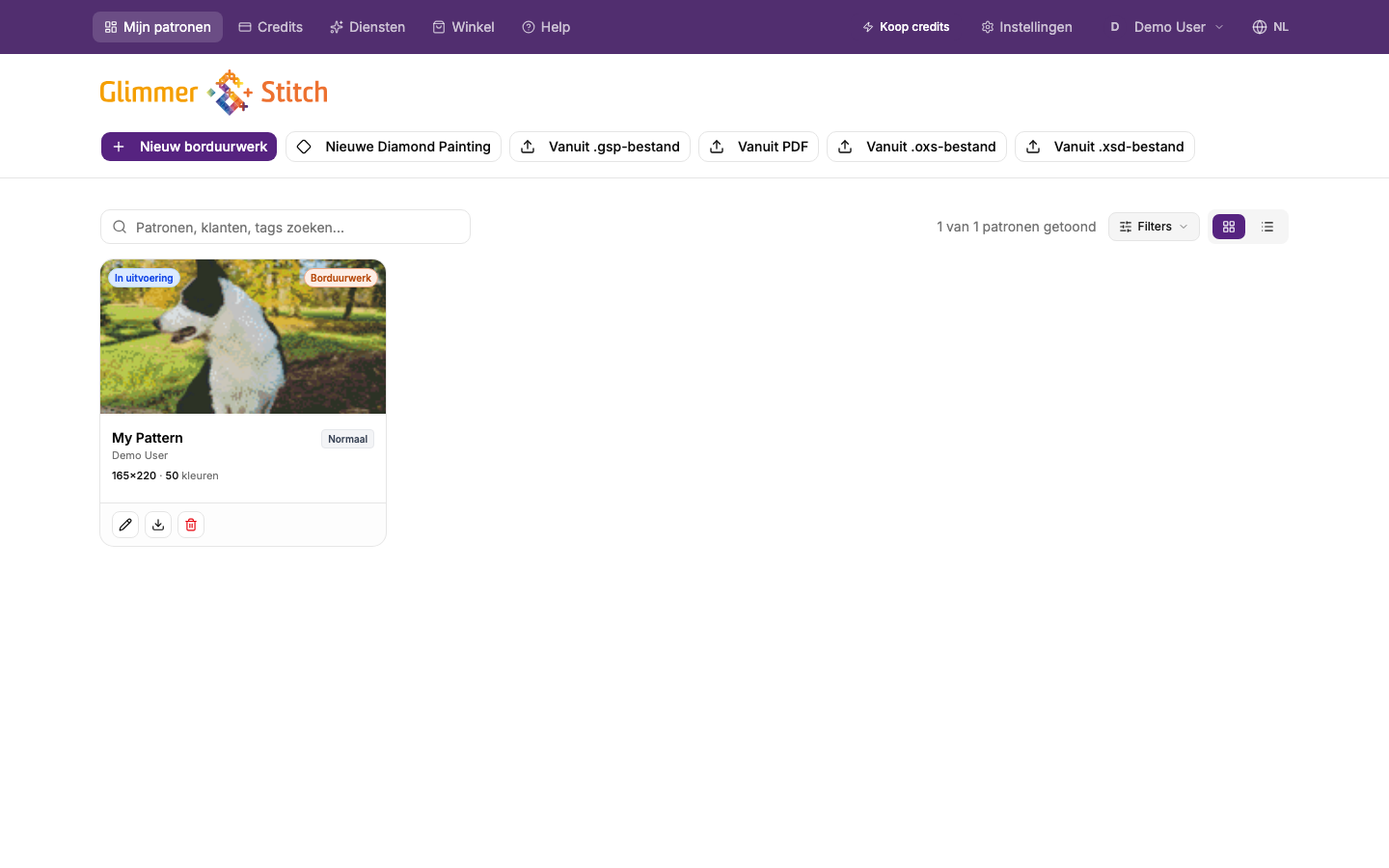Screen dimensions: 1389x868
Task: Open the My Pattern dog thumbnail
Action: 243,337
